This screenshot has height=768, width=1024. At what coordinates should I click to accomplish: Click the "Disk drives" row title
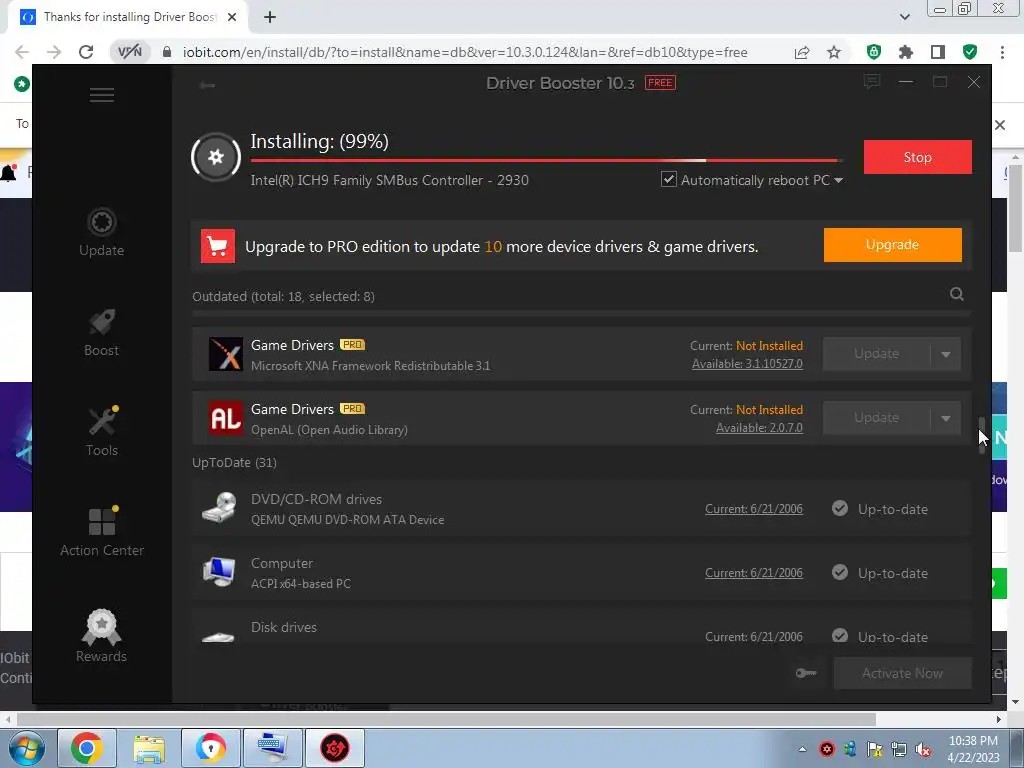coord(284,627)
